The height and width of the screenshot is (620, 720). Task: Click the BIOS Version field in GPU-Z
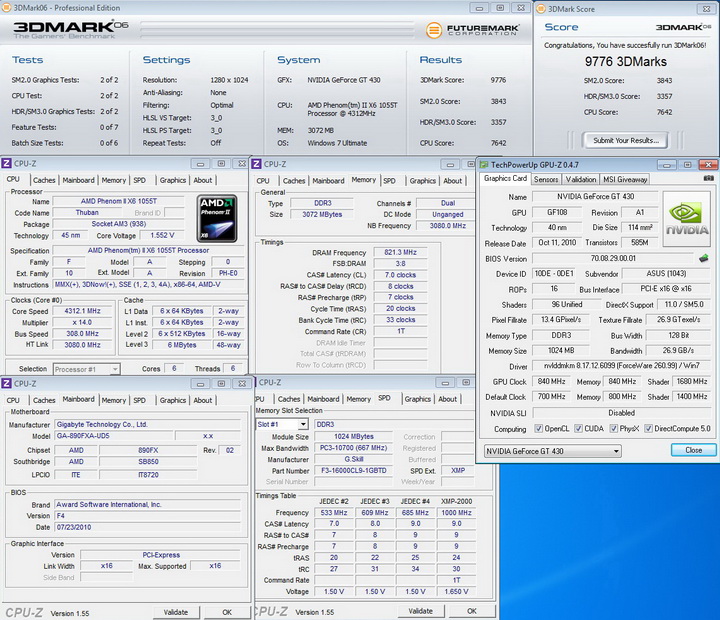[x=611, y=258]
